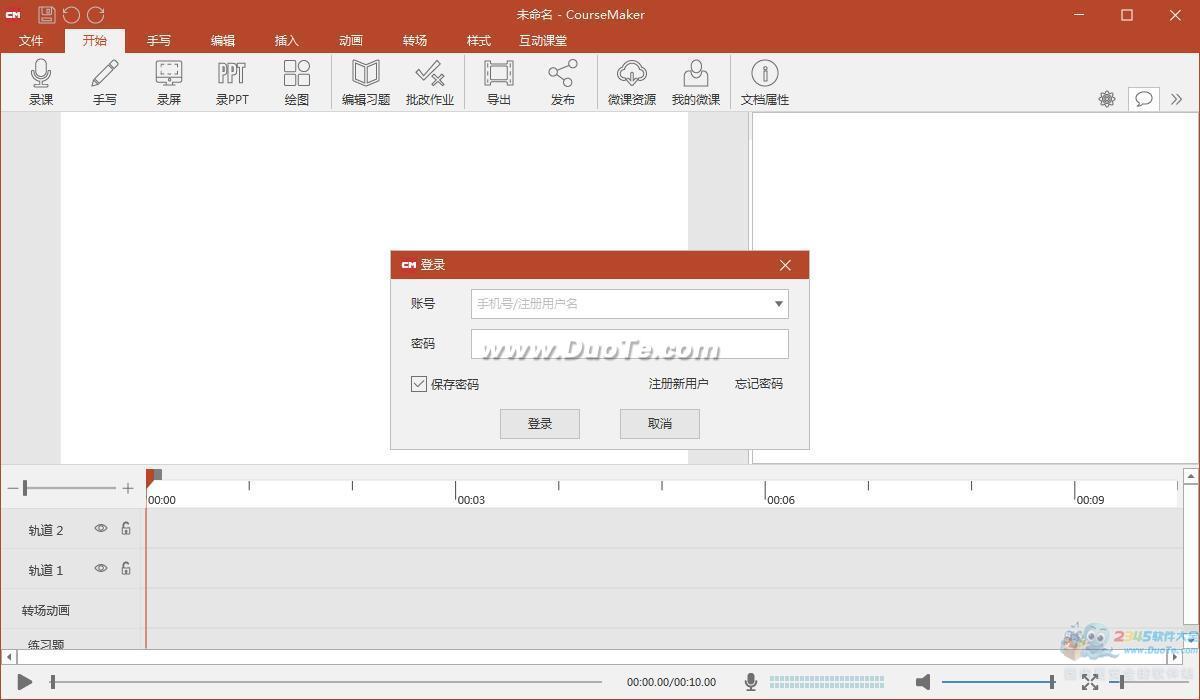Adjust the volume slider
This screenshot has height=700, width=1200.
click(x=999, y=682)
